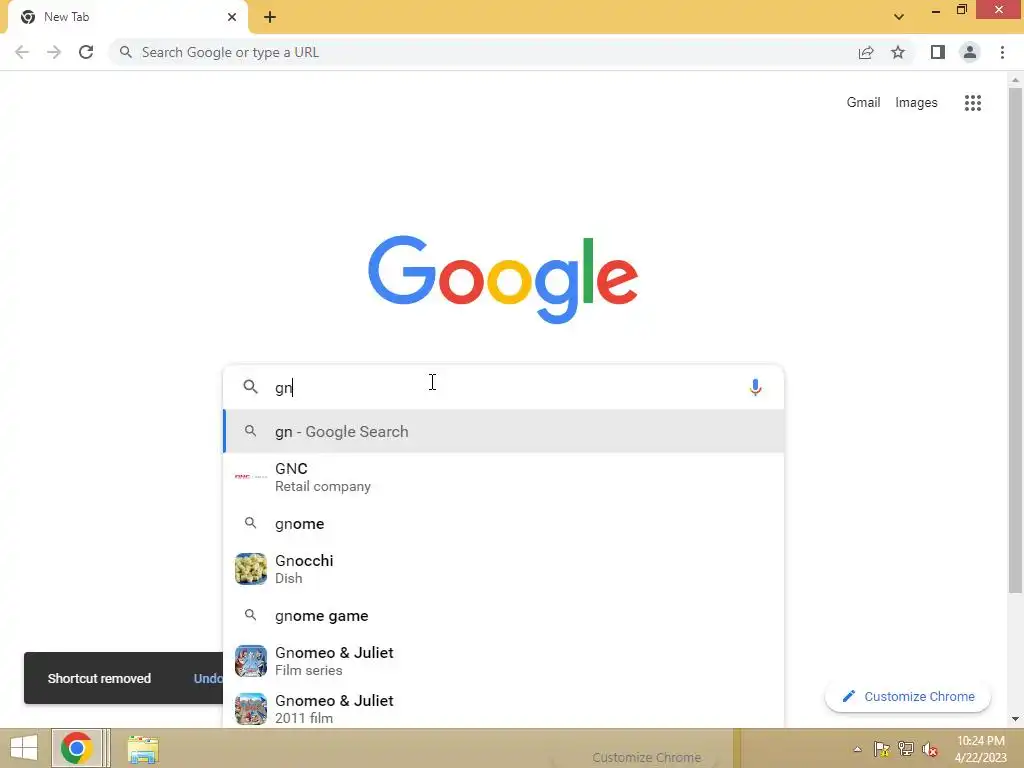Screen dimensions: 1024x768
Task: Select Gnomeo & Juliet film series thumbnail
Action: [251, 661]
